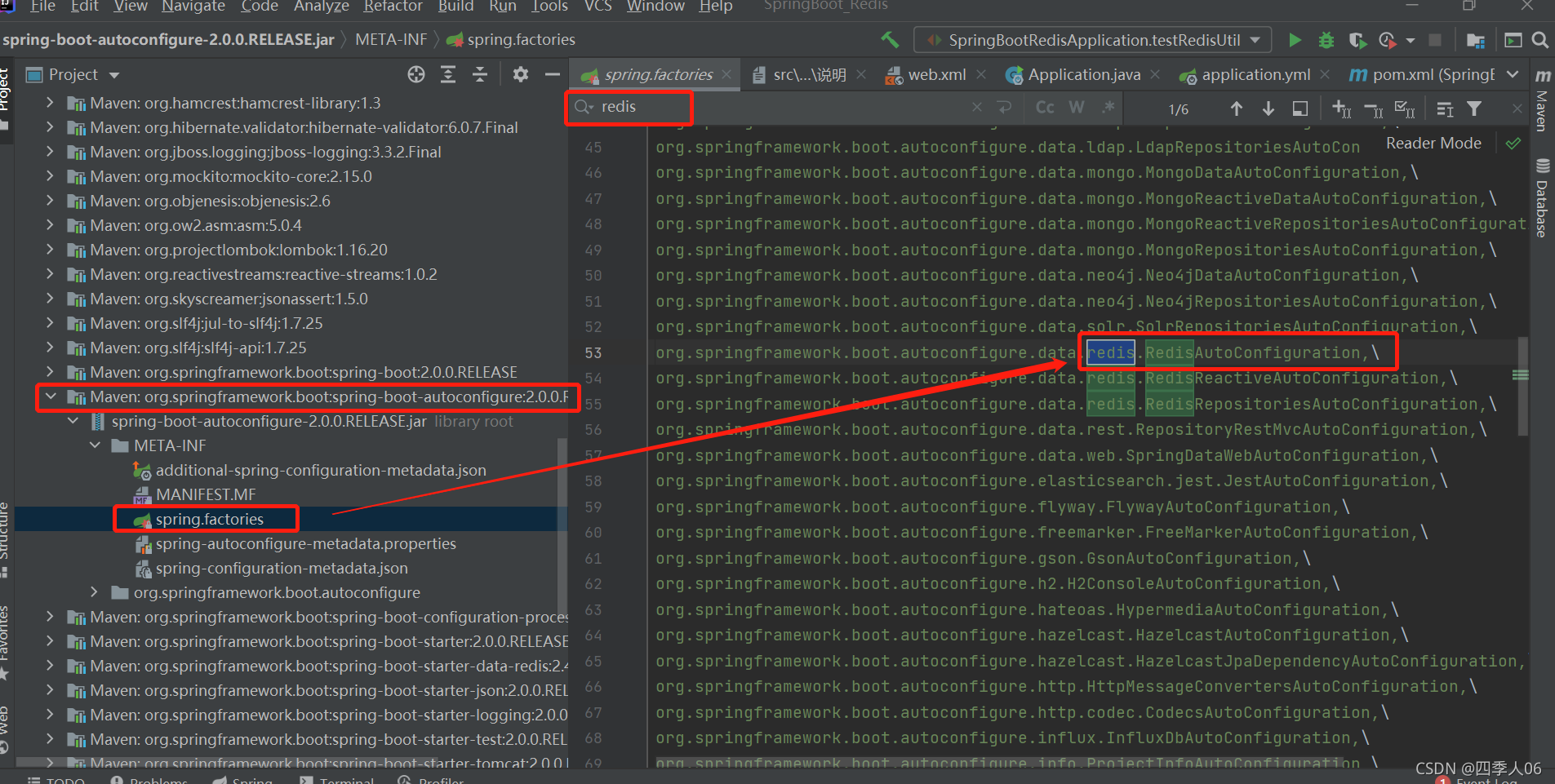Insert new line in search field icon
This screenshot has height=784, width=1555.
coord(1005,107)
